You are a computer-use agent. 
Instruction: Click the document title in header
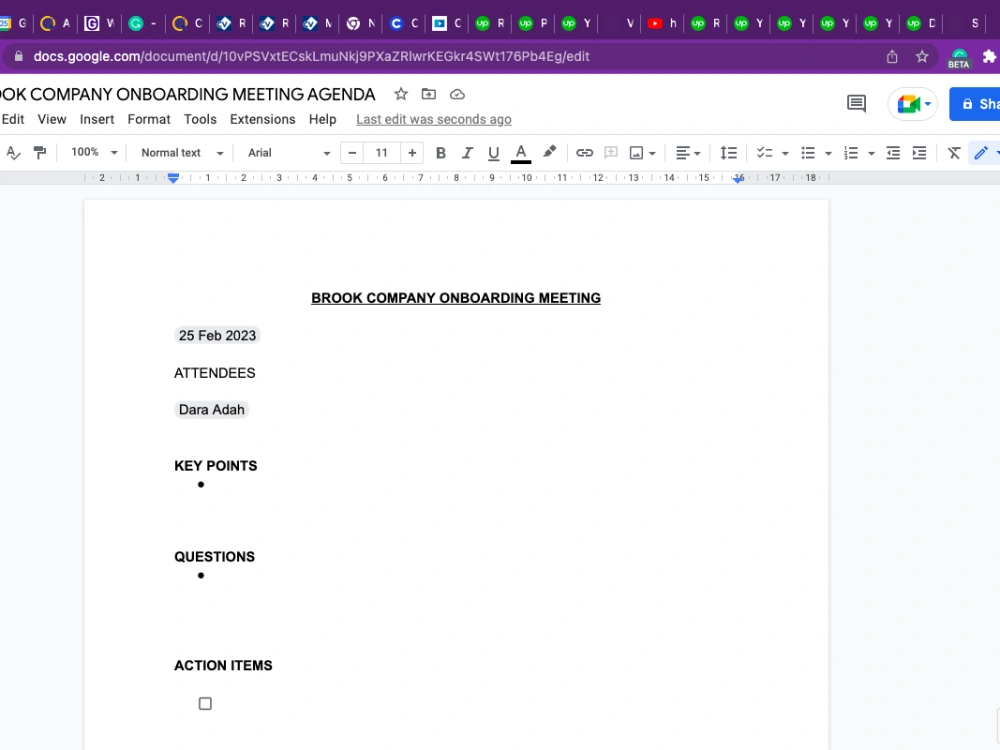pyautogui.click(x=188, y=94)
